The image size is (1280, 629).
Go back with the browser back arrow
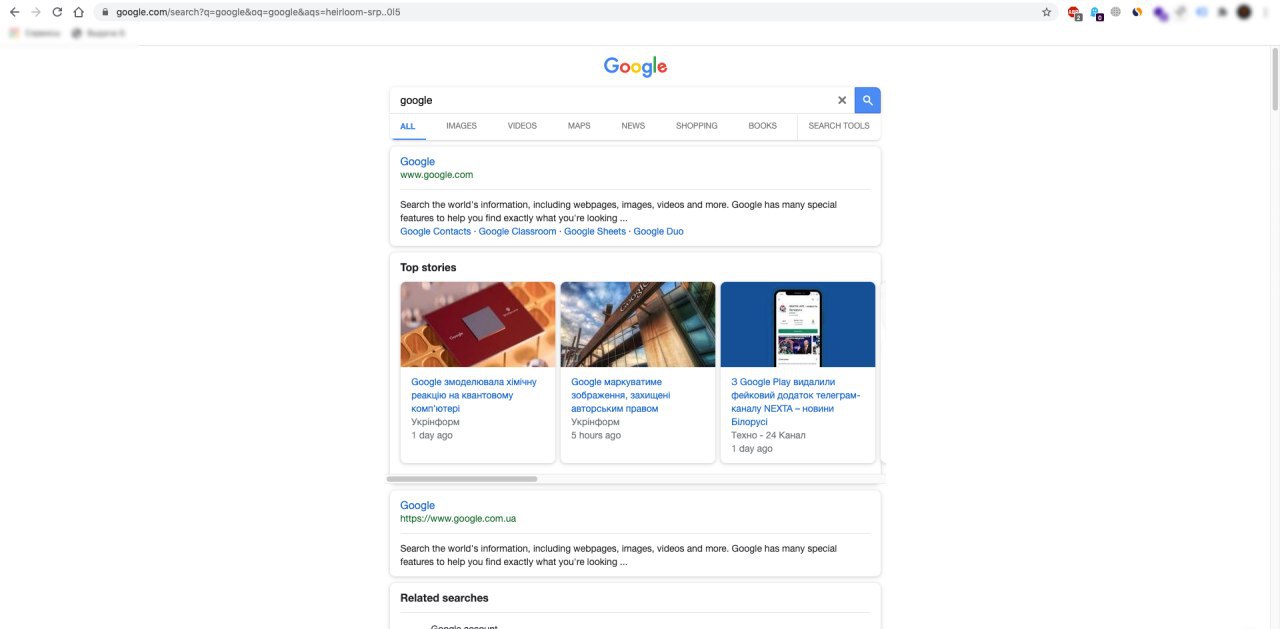(14, 12)
